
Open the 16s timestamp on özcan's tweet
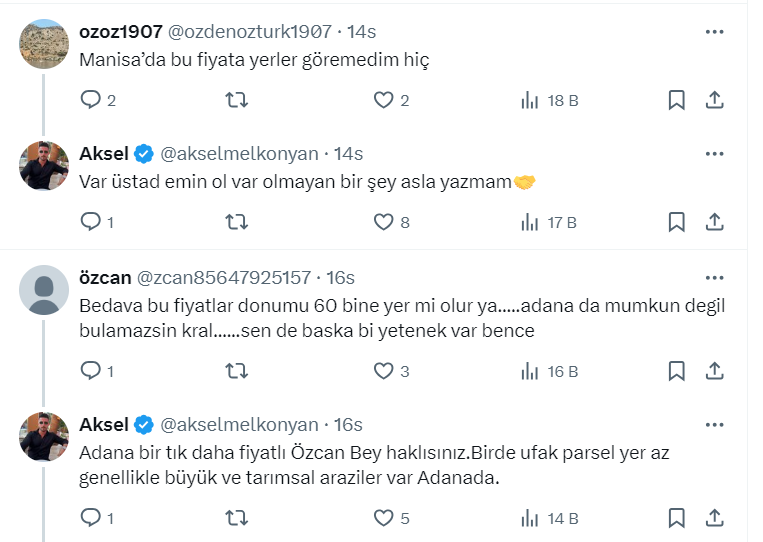(x=341, y=277)
